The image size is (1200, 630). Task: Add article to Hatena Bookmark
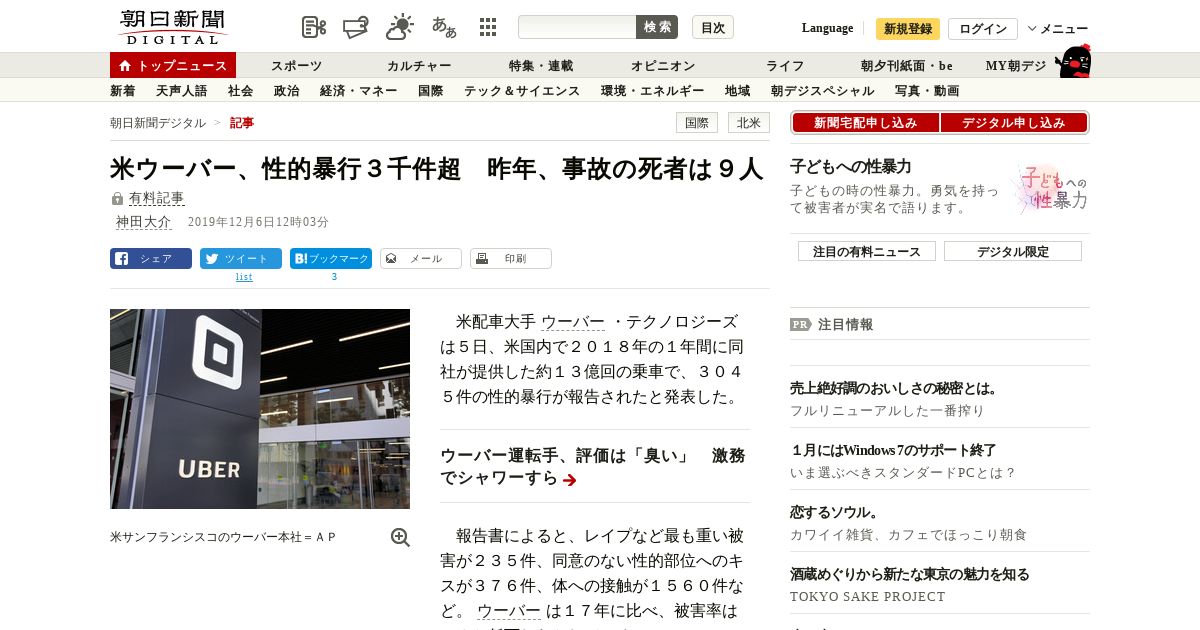pyautogui.click(x=331, y=258)
